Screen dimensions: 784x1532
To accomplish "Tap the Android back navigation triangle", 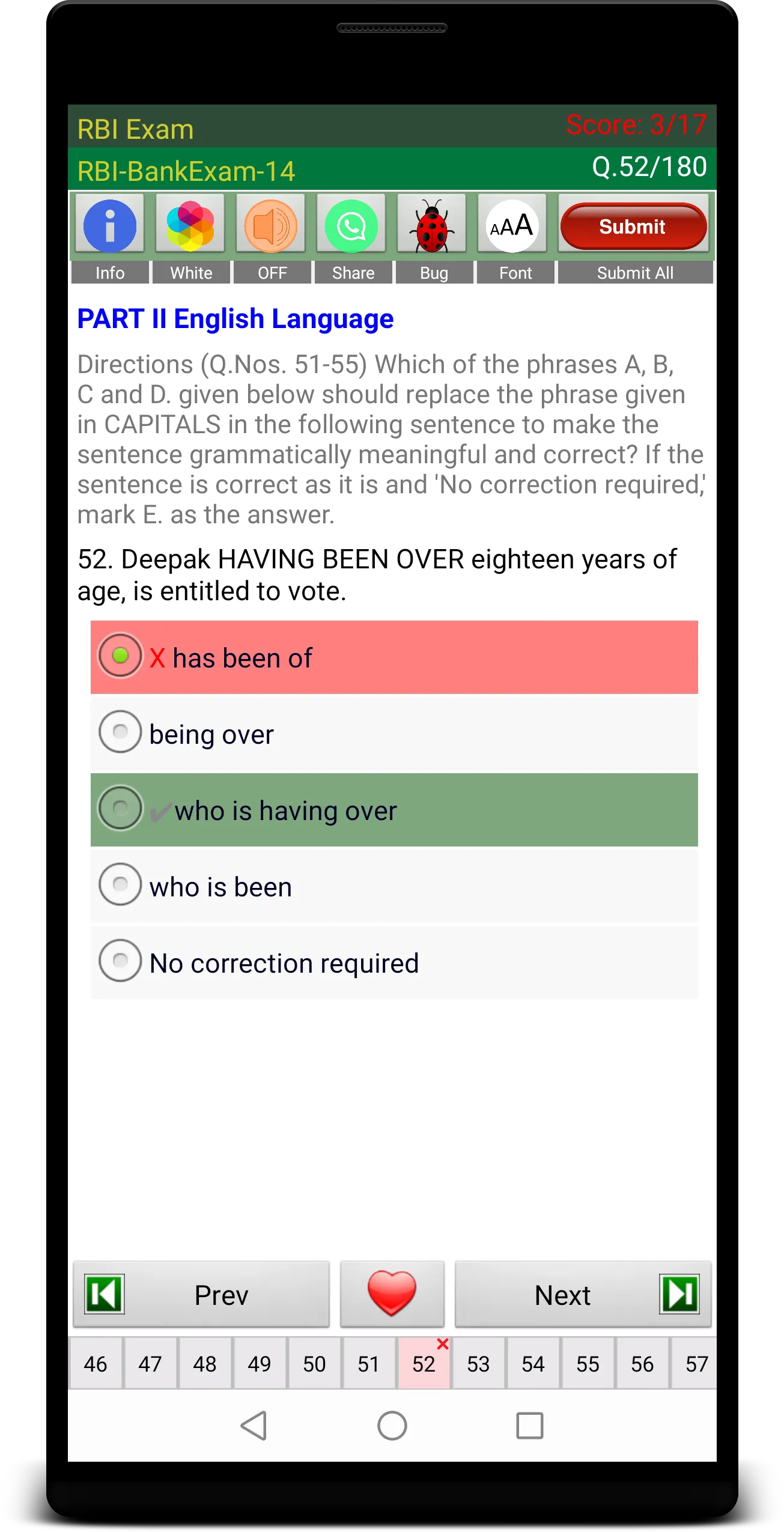I will coord(254,1425).
